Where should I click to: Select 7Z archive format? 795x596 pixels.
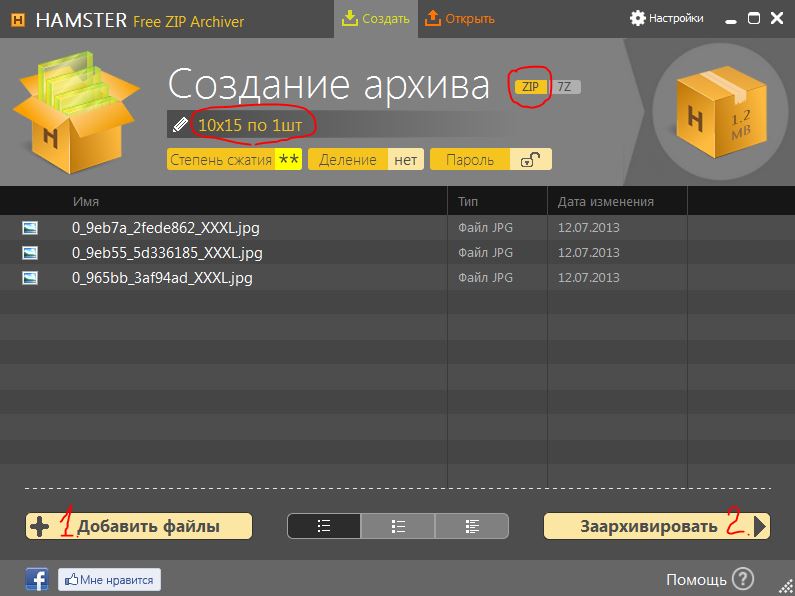565,87
